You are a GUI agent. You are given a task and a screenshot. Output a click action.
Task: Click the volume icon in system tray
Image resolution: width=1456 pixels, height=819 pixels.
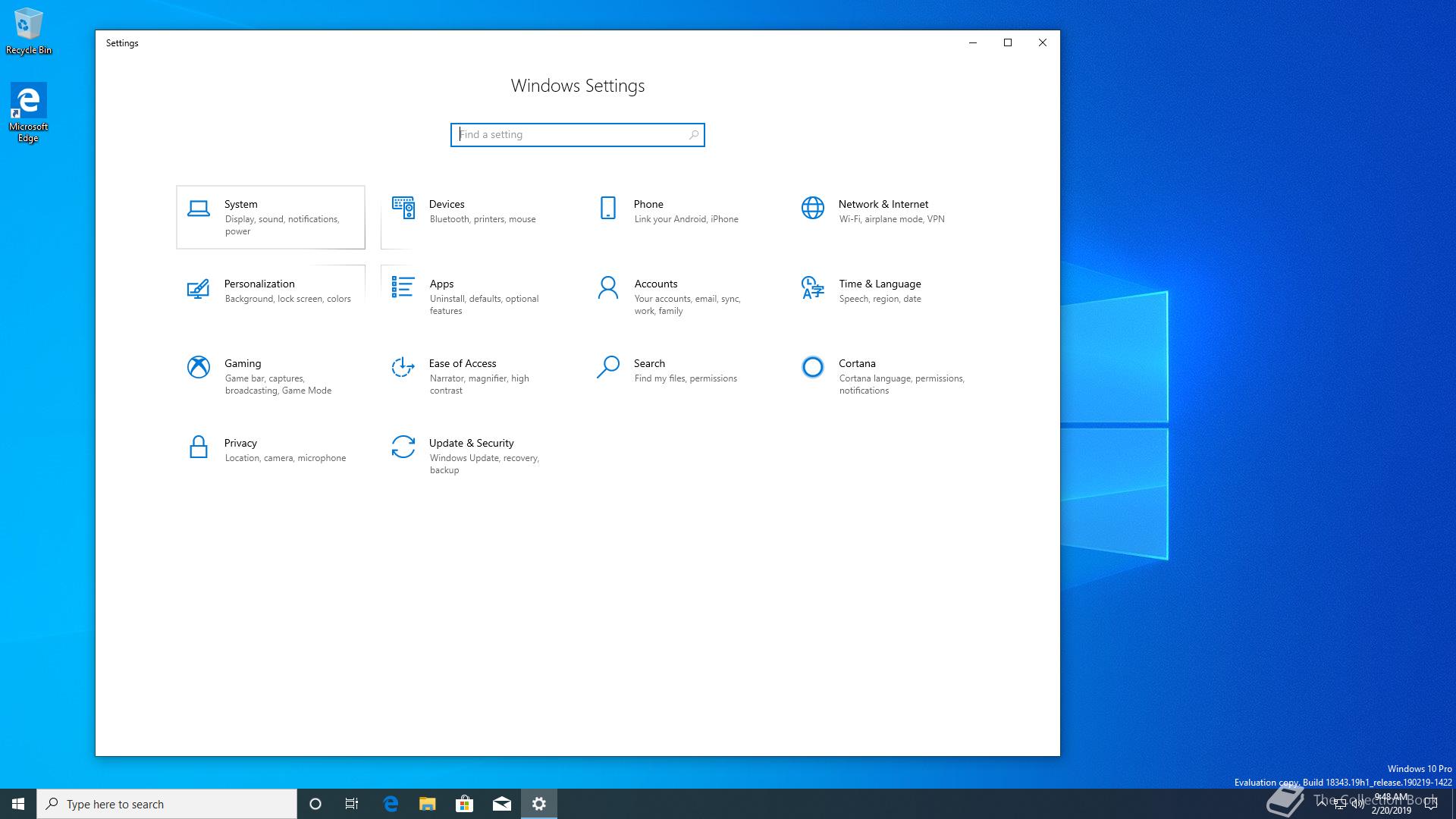[1358, 805]
